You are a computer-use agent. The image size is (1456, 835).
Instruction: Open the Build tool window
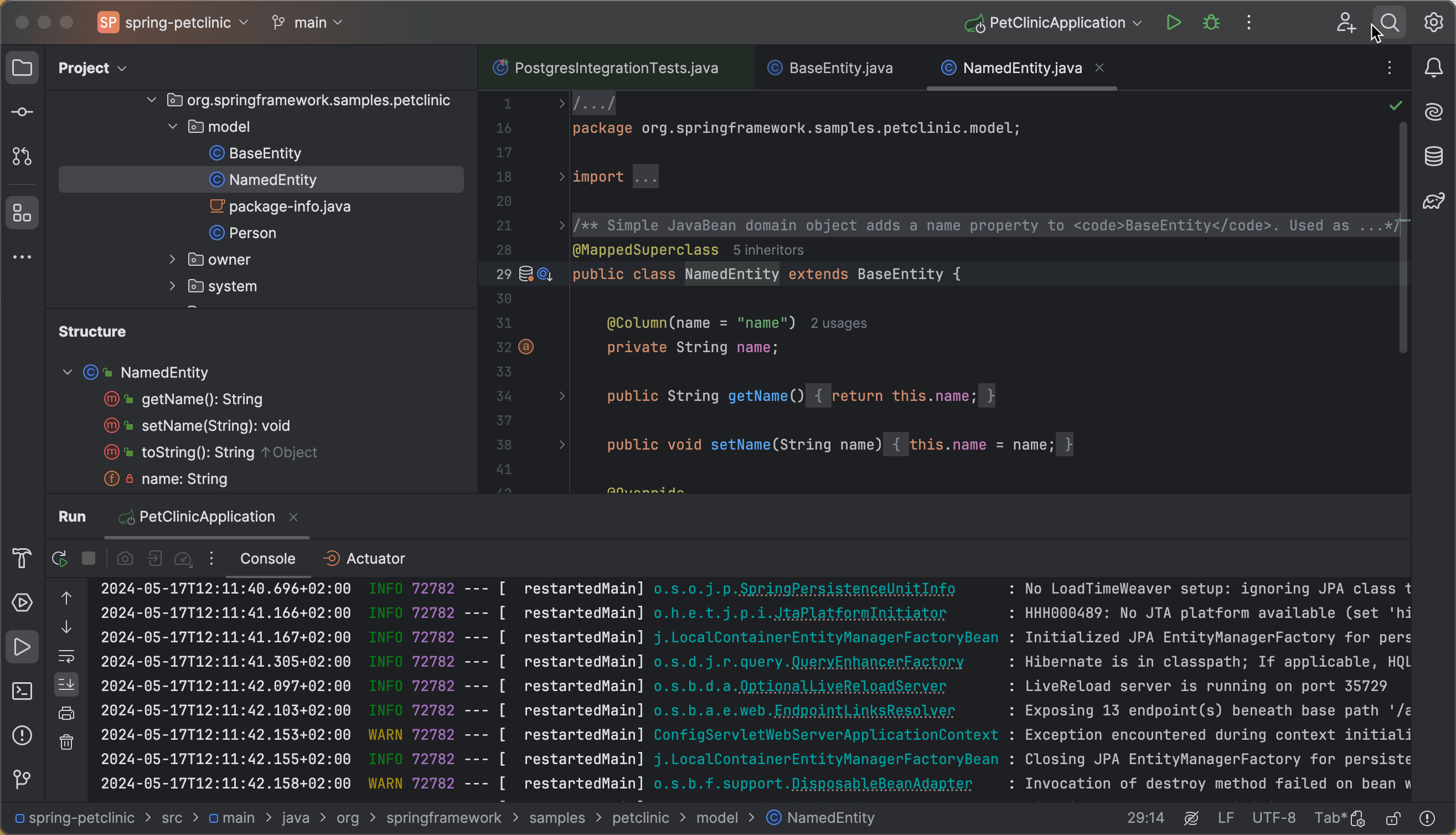[x=22, y=558]
